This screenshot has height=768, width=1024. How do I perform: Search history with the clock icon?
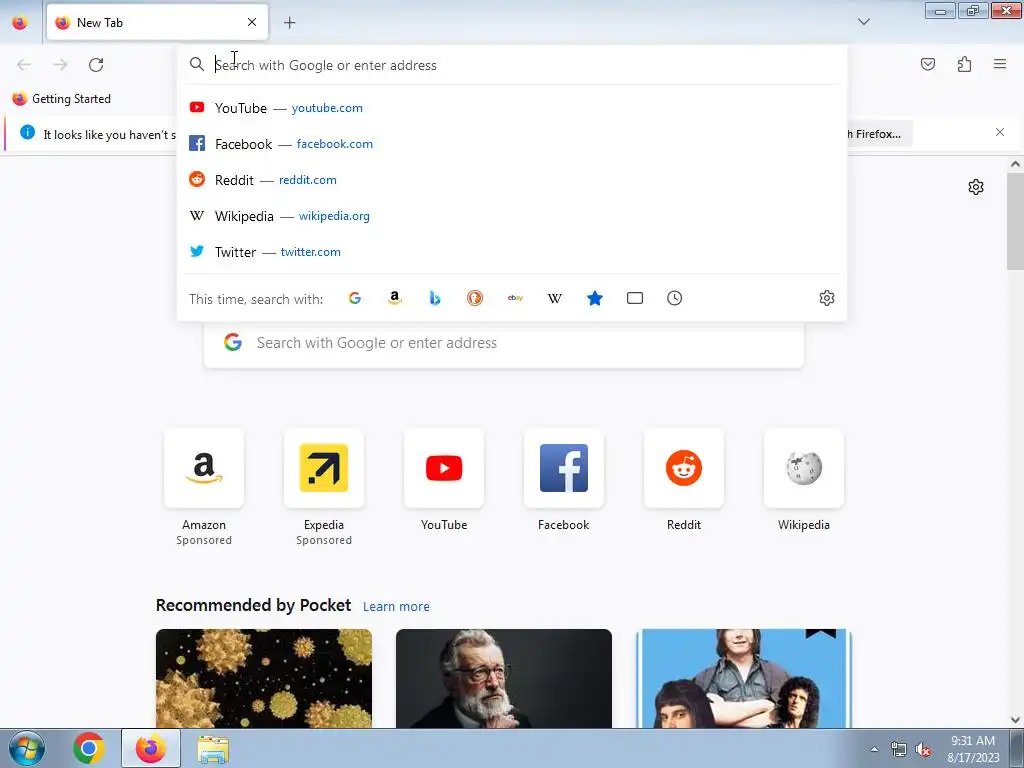click(x=675, y=298)
